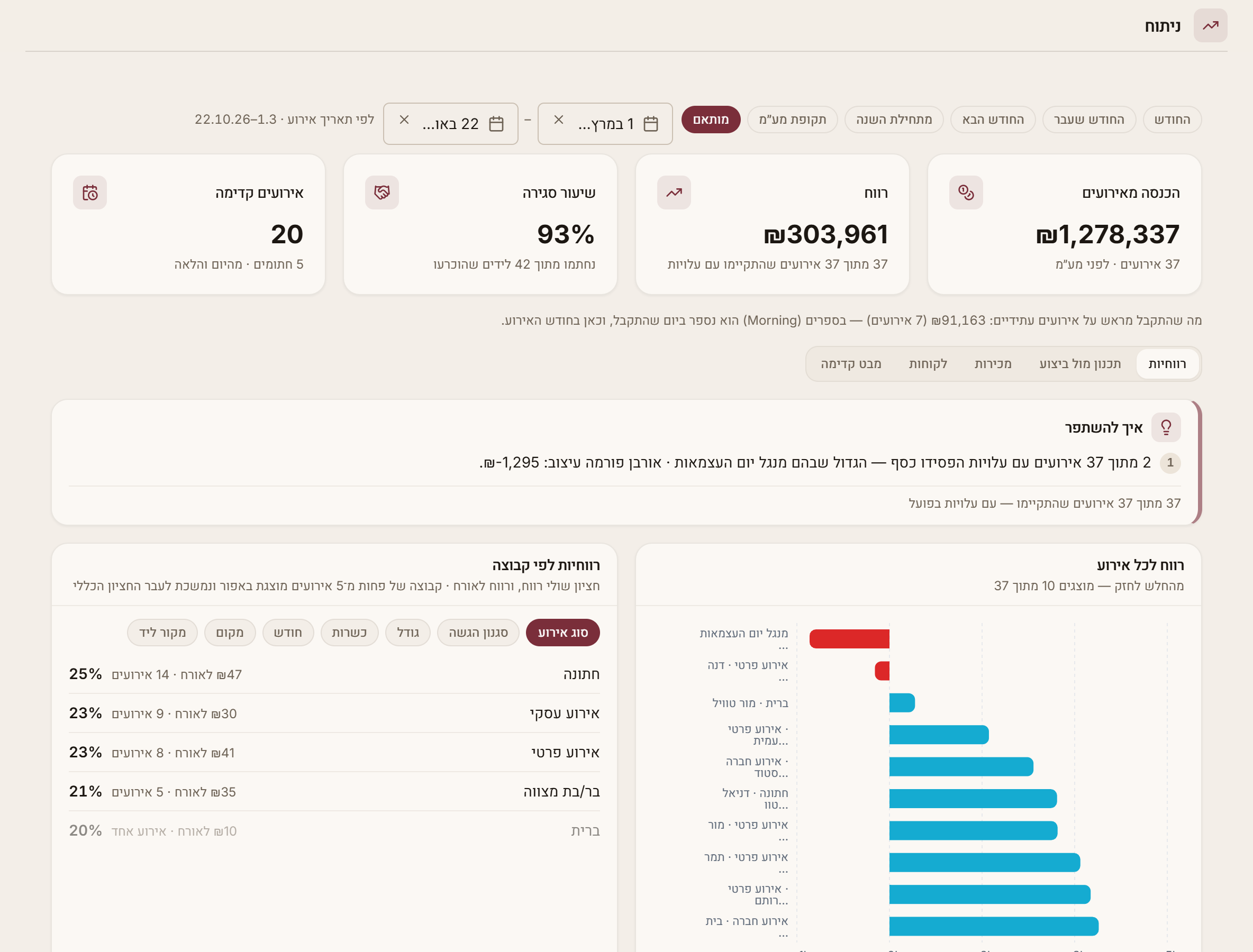Clear the 1 במרץ start date
Image resolution: width=1253 pixels, height=952 pixels.
558,120
